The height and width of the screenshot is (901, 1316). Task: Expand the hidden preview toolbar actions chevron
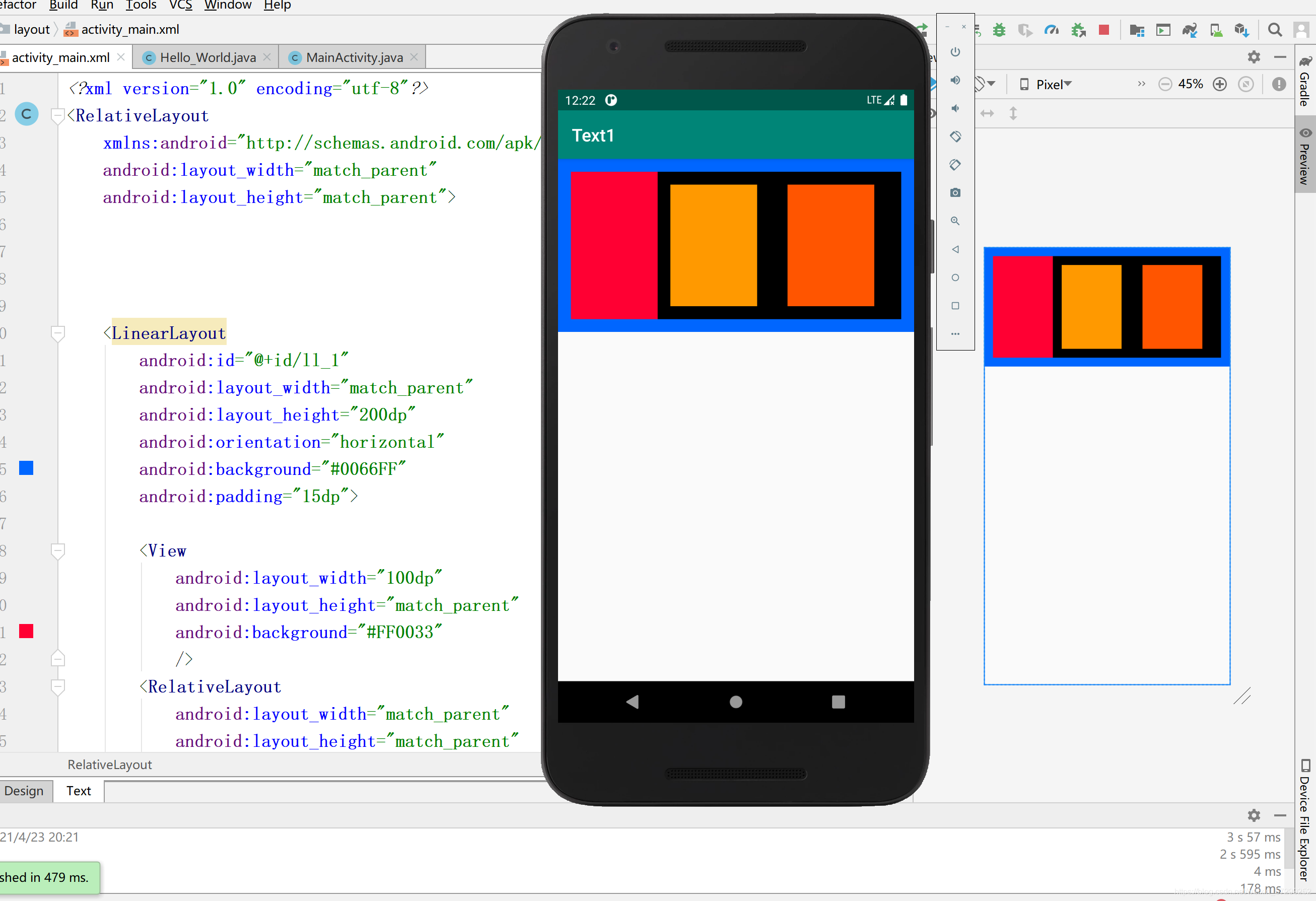(x=1141, y=84)
